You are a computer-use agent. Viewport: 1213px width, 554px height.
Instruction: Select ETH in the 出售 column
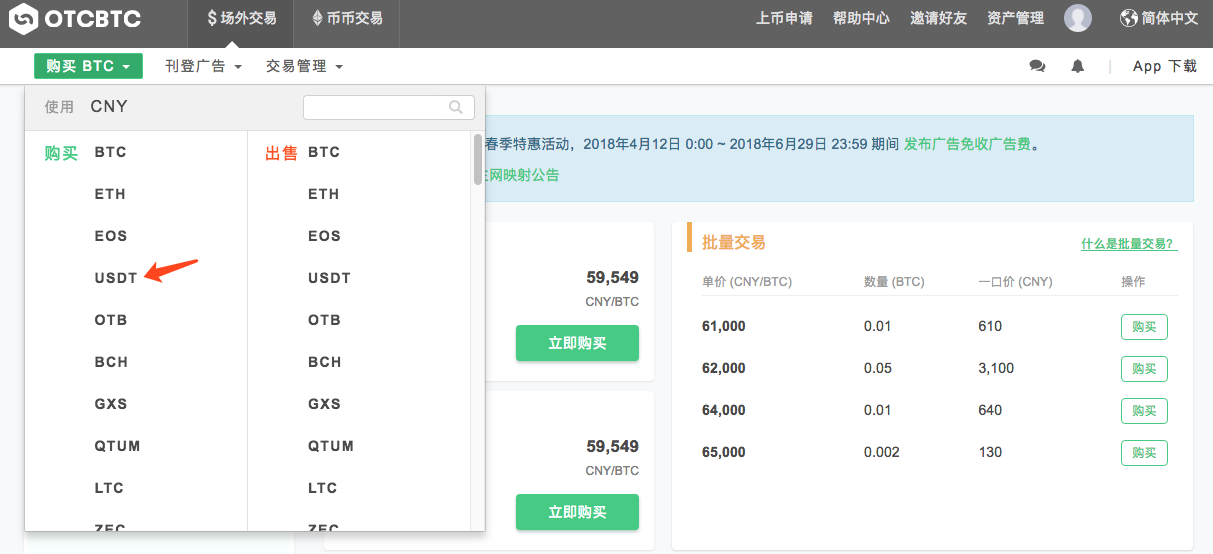coord(323,194)
